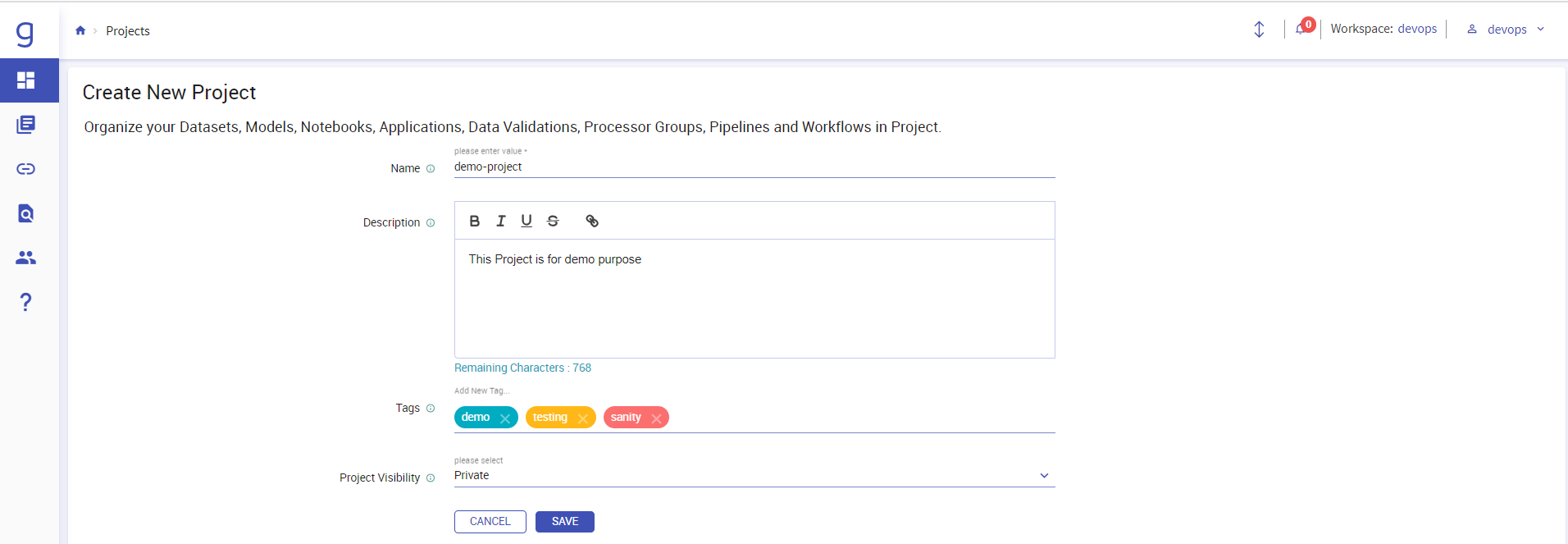The image size is (1568, 544).
Task: Click the CANCEL button
Action: click(490, 522)
